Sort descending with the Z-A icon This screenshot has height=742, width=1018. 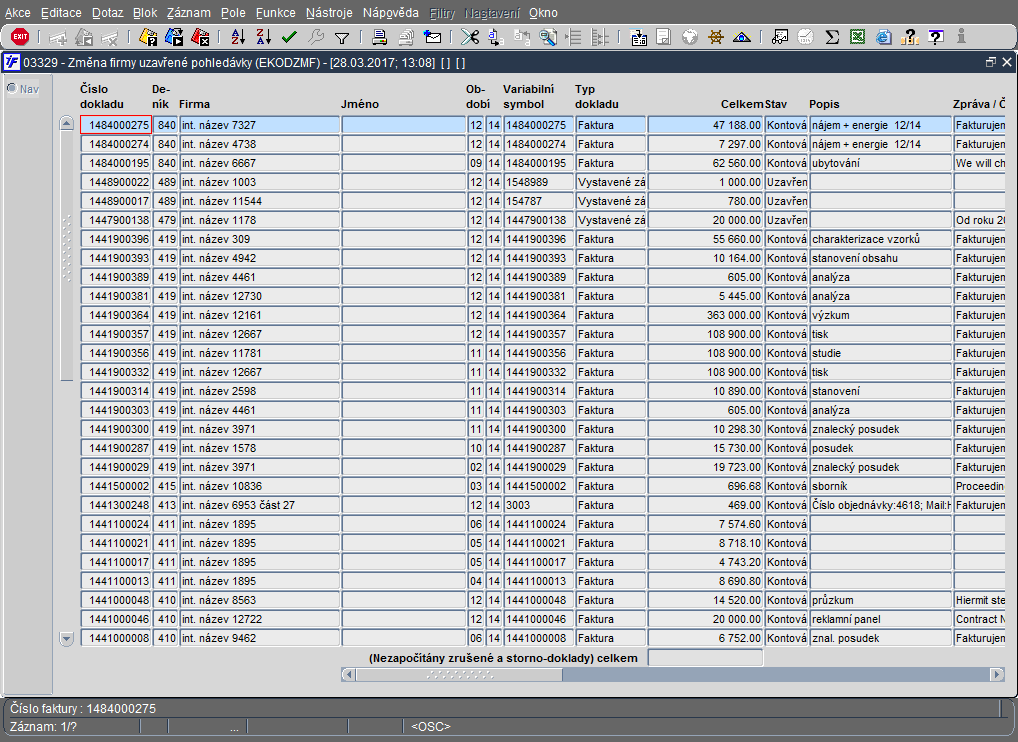[x=263, y=37]
